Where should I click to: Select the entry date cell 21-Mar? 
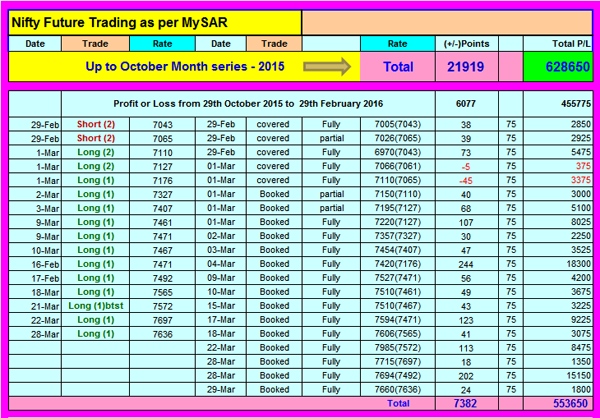point(35,306)
